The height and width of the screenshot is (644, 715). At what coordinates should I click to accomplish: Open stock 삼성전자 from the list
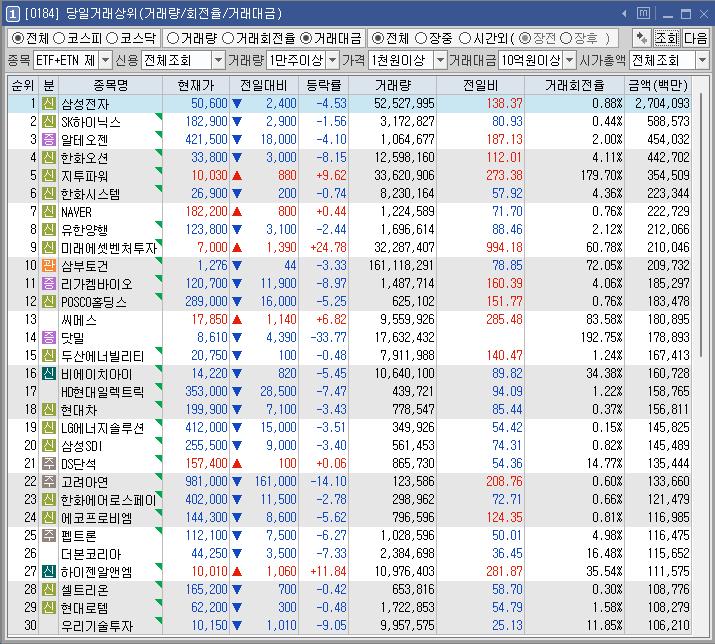[x=85, y=104]
